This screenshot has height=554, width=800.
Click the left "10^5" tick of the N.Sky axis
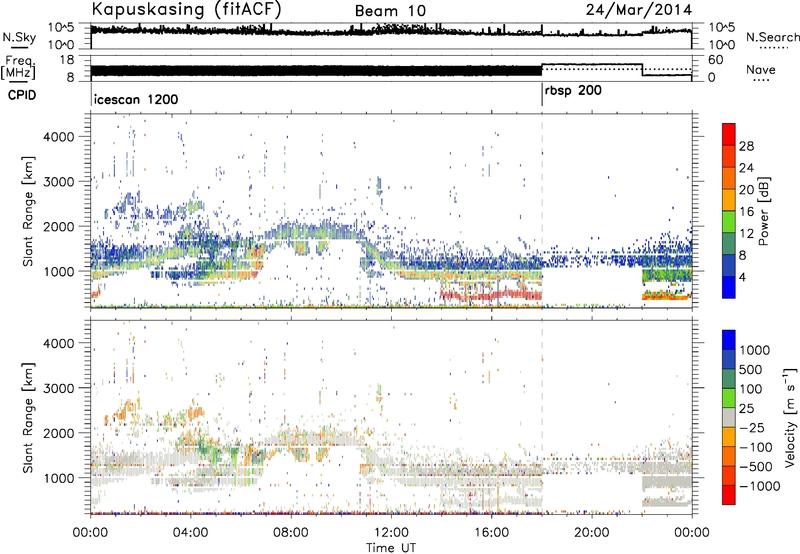click(61, 27)
